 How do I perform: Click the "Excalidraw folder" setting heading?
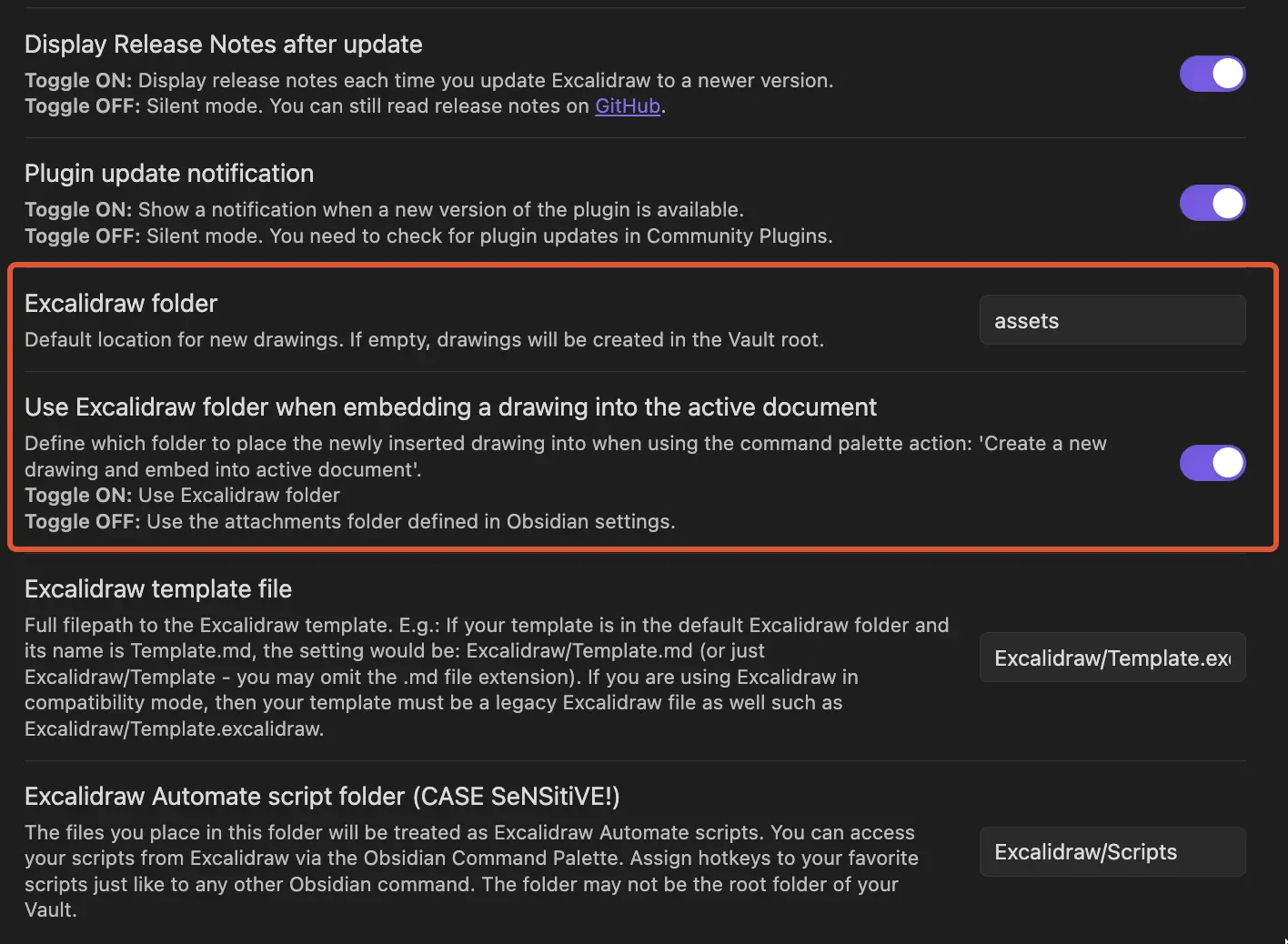click(120, 303)
